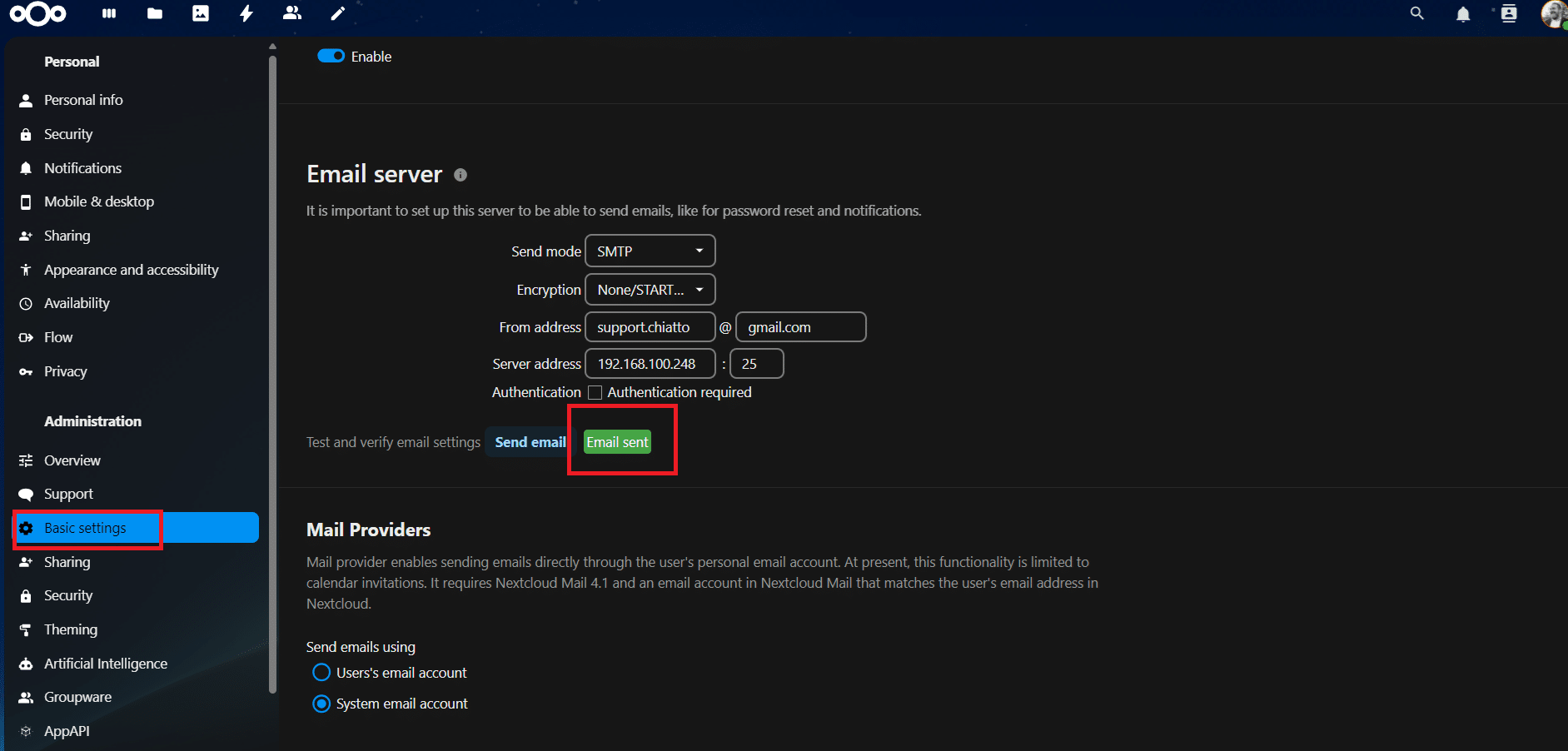Screen dimensions: 1568x751
Task: Open the notifications bell icon
Action: tap(1462, 14)
